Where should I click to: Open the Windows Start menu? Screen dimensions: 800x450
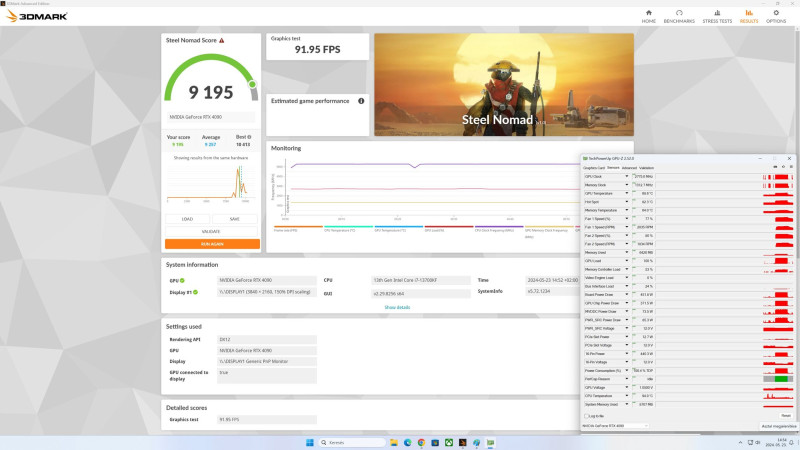tap(310, 442)
